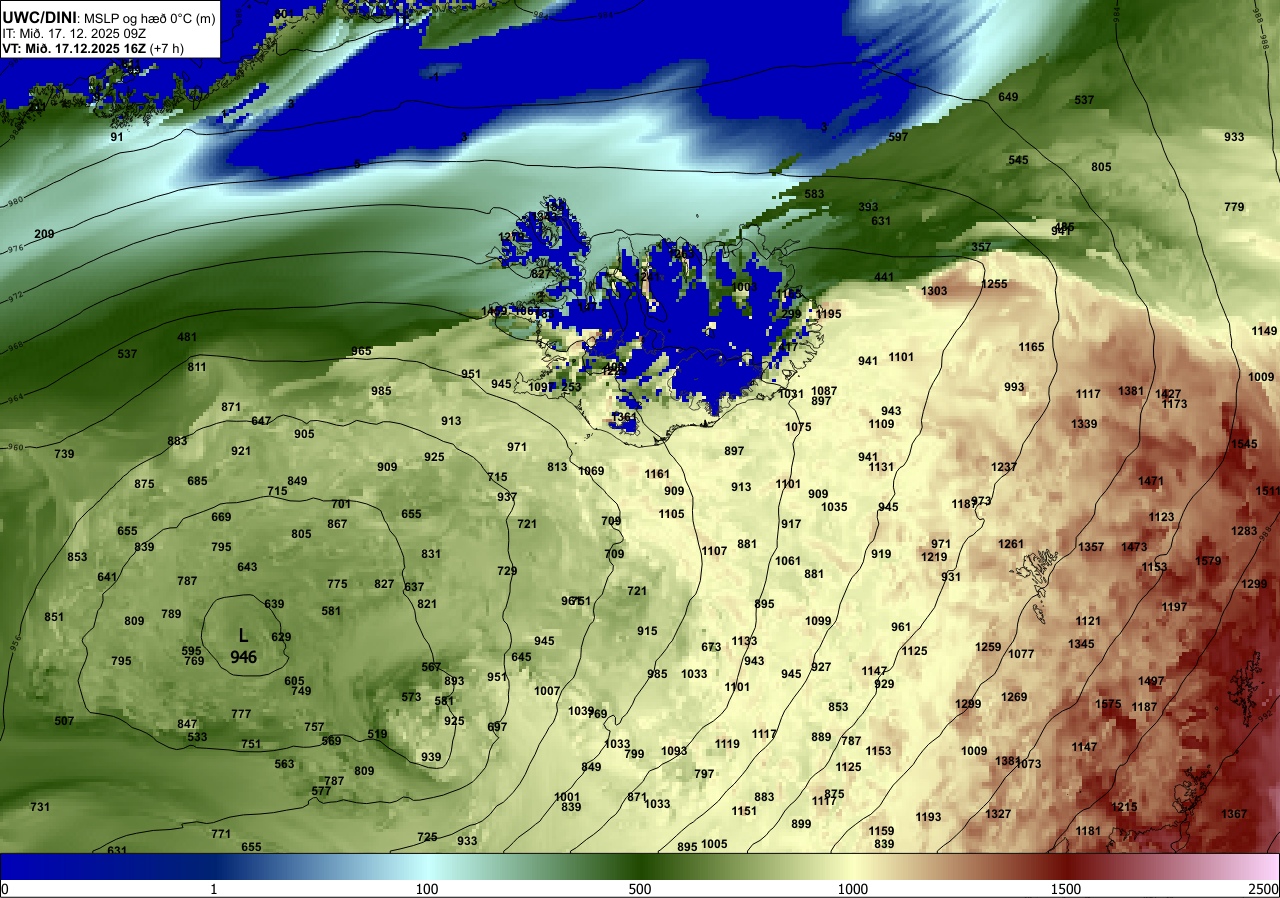Screen dimensions: 1280x898
Task: Click the 965 height value
Action: tap(361, 351)
